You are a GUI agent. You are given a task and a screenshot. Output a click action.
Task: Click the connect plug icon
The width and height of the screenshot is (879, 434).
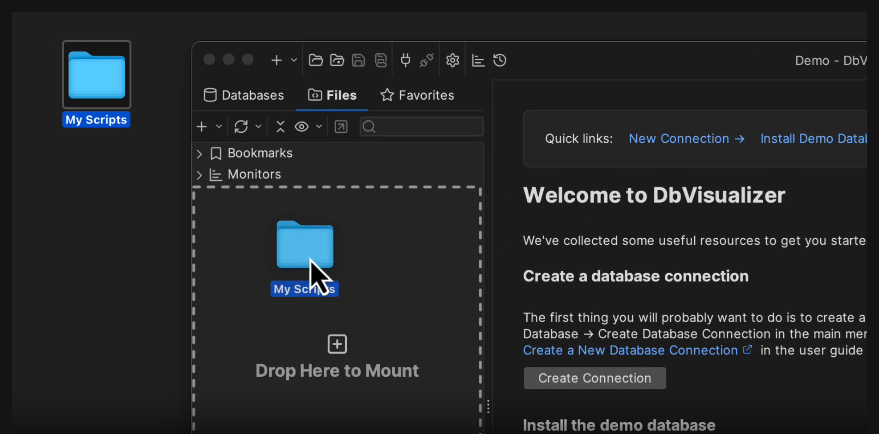coord(405,60)
